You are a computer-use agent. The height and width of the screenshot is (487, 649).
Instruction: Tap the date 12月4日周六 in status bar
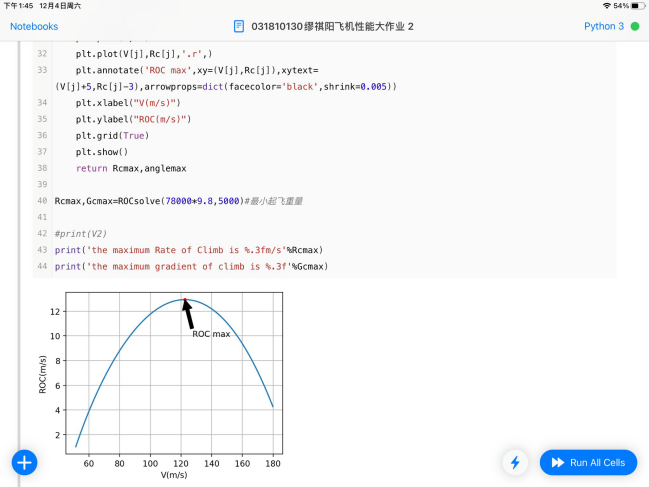[x=60, y=6]
